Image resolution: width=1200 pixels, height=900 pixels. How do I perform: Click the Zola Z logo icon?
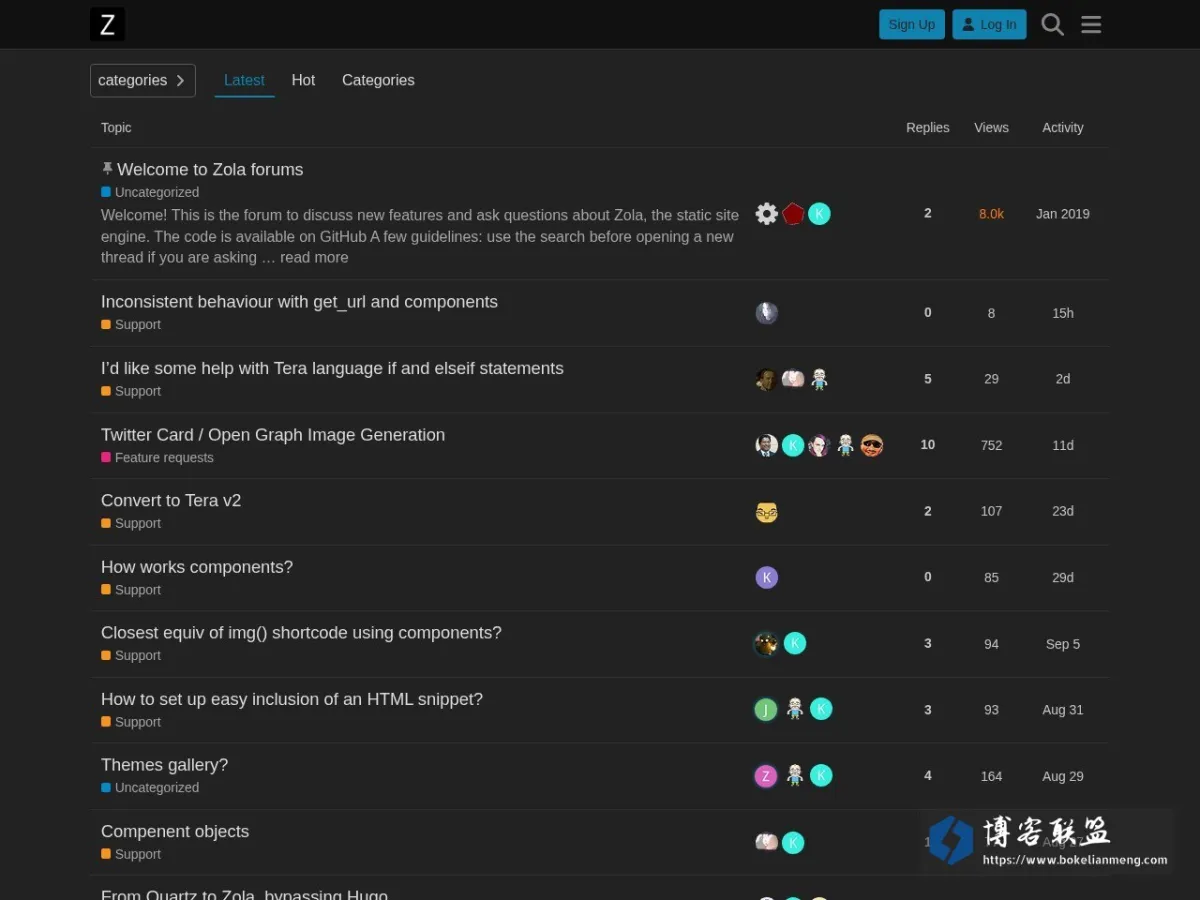(x=107, y=24)
